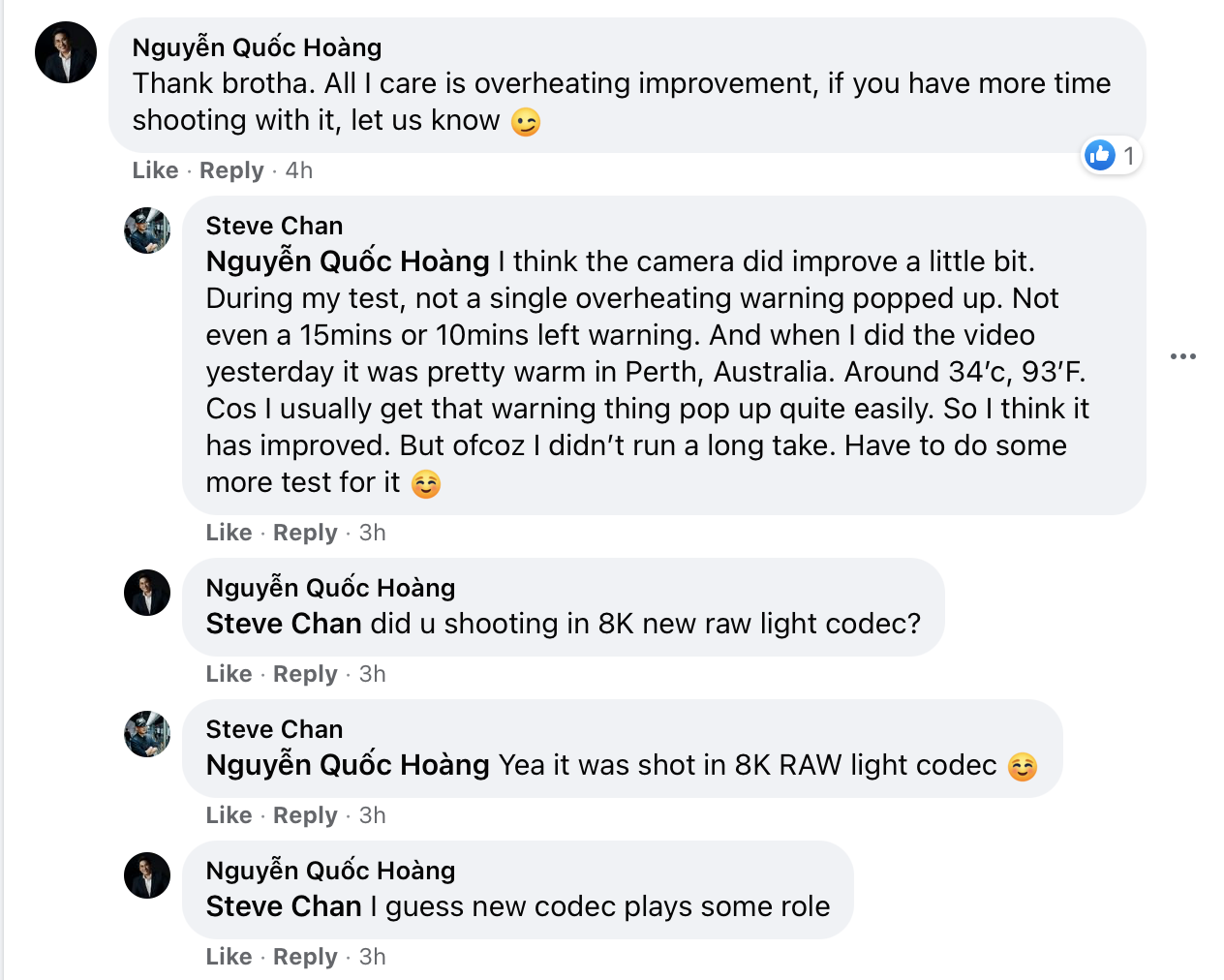1224x980 pixels.
Task: Click Nguyễn Quốc Hoàng's avatar beside 8K codec question
Action: point(147,593)
